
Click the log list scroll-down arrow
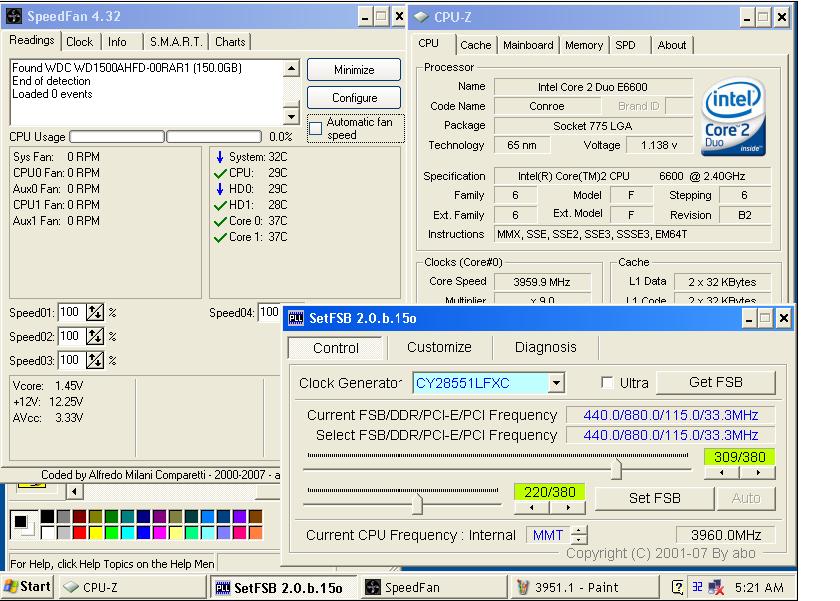(291, 116)
